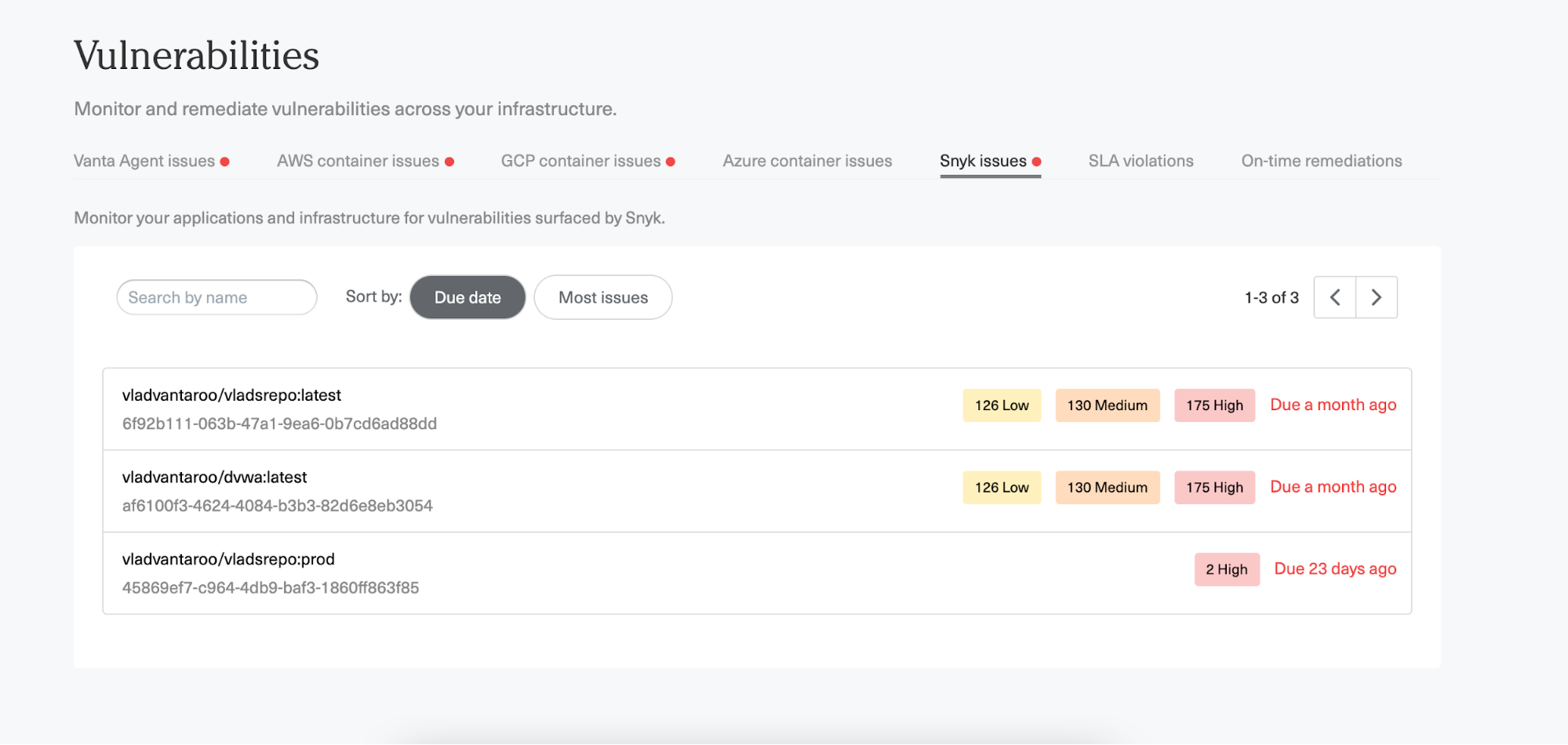Click the Due 23 days ago label
The height and width of the screenshot is (745, 1568).
point(1335,569)
